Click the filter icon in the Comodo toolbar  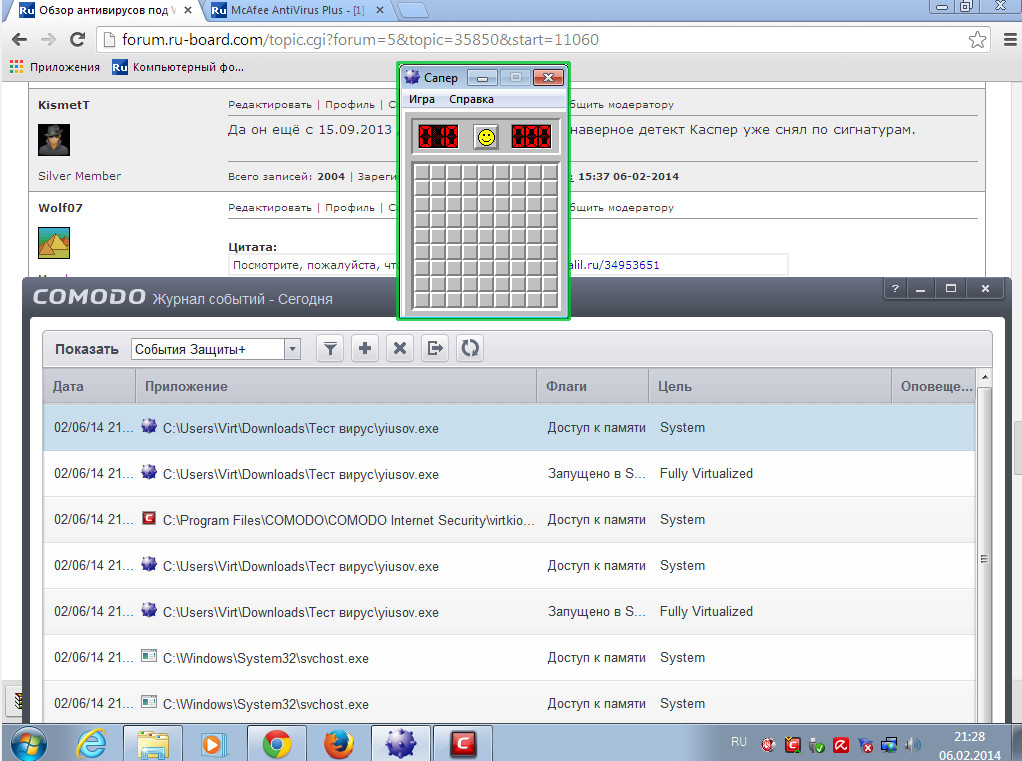331,348
